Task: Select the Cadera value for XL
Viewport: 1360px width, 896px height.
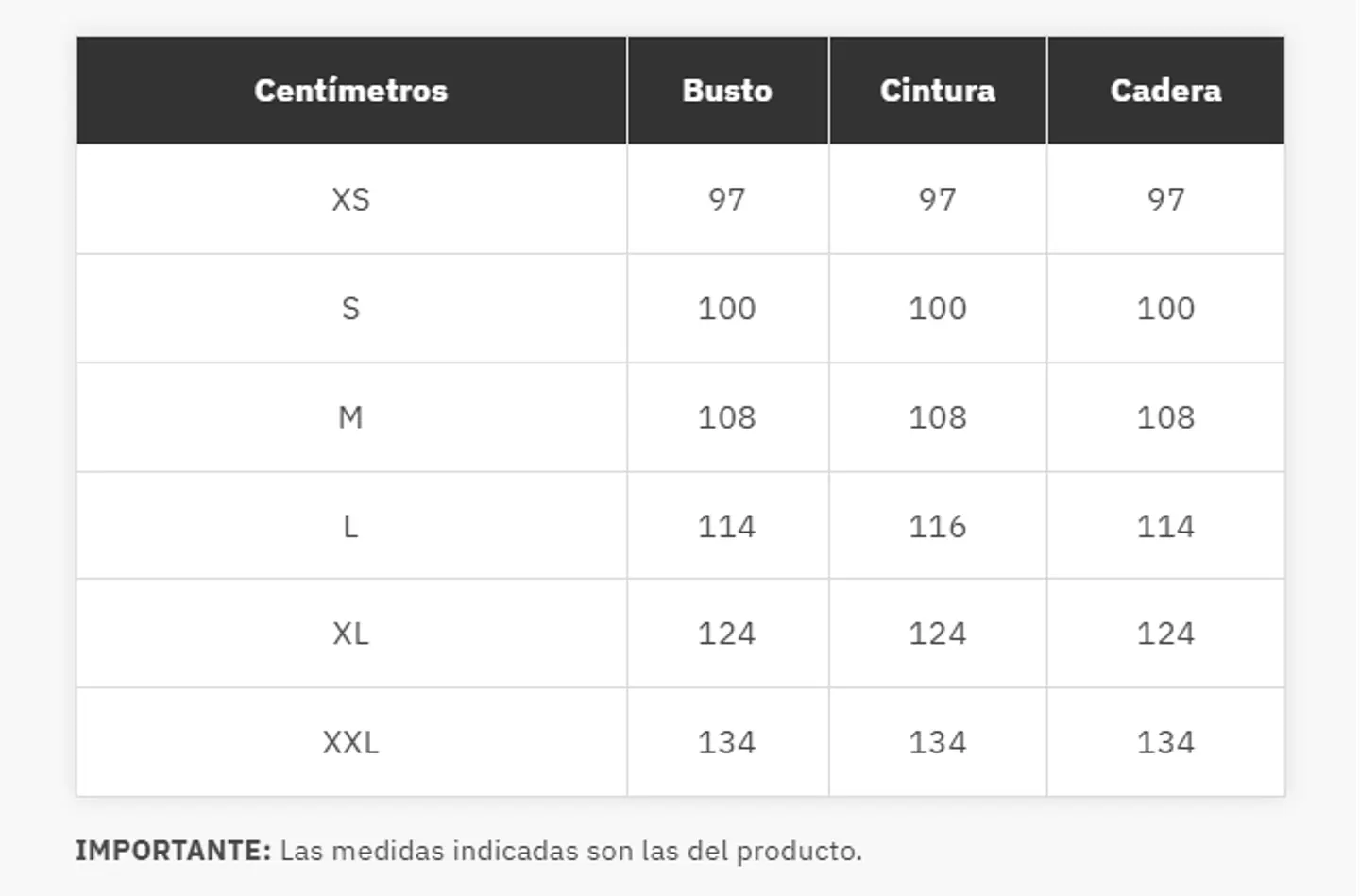Action: click(1165, 634)
